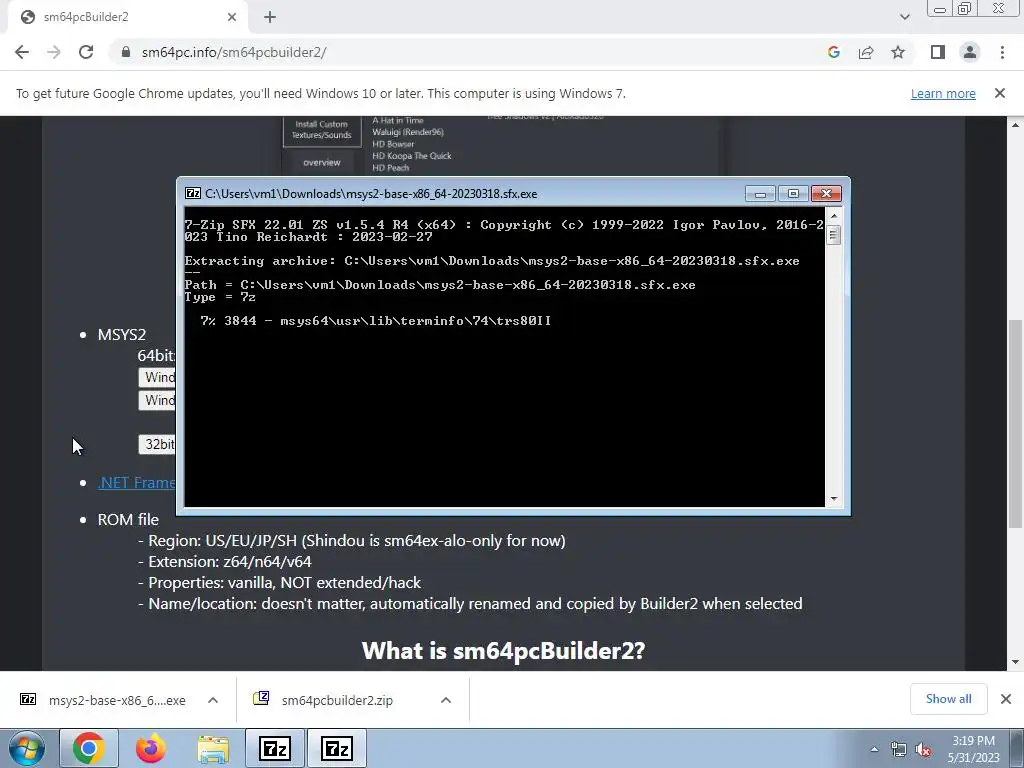Open the Windows Start menu
This screenshot has height=768, width=1024.
click(x=27, y=748)
